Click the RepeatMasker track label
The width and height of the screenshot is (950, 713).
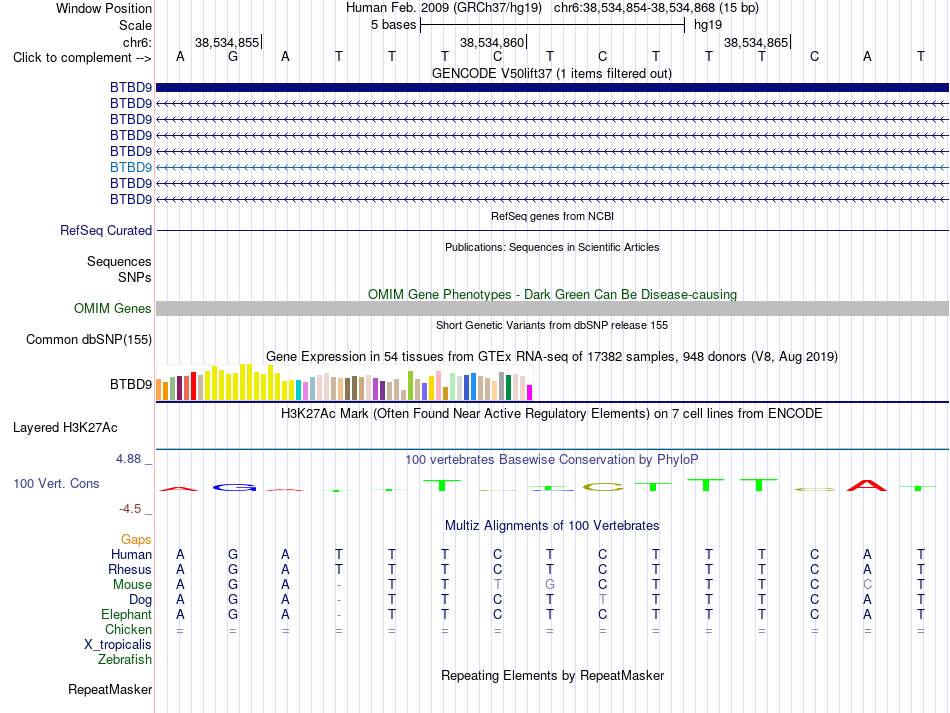[x=110, y=689]
